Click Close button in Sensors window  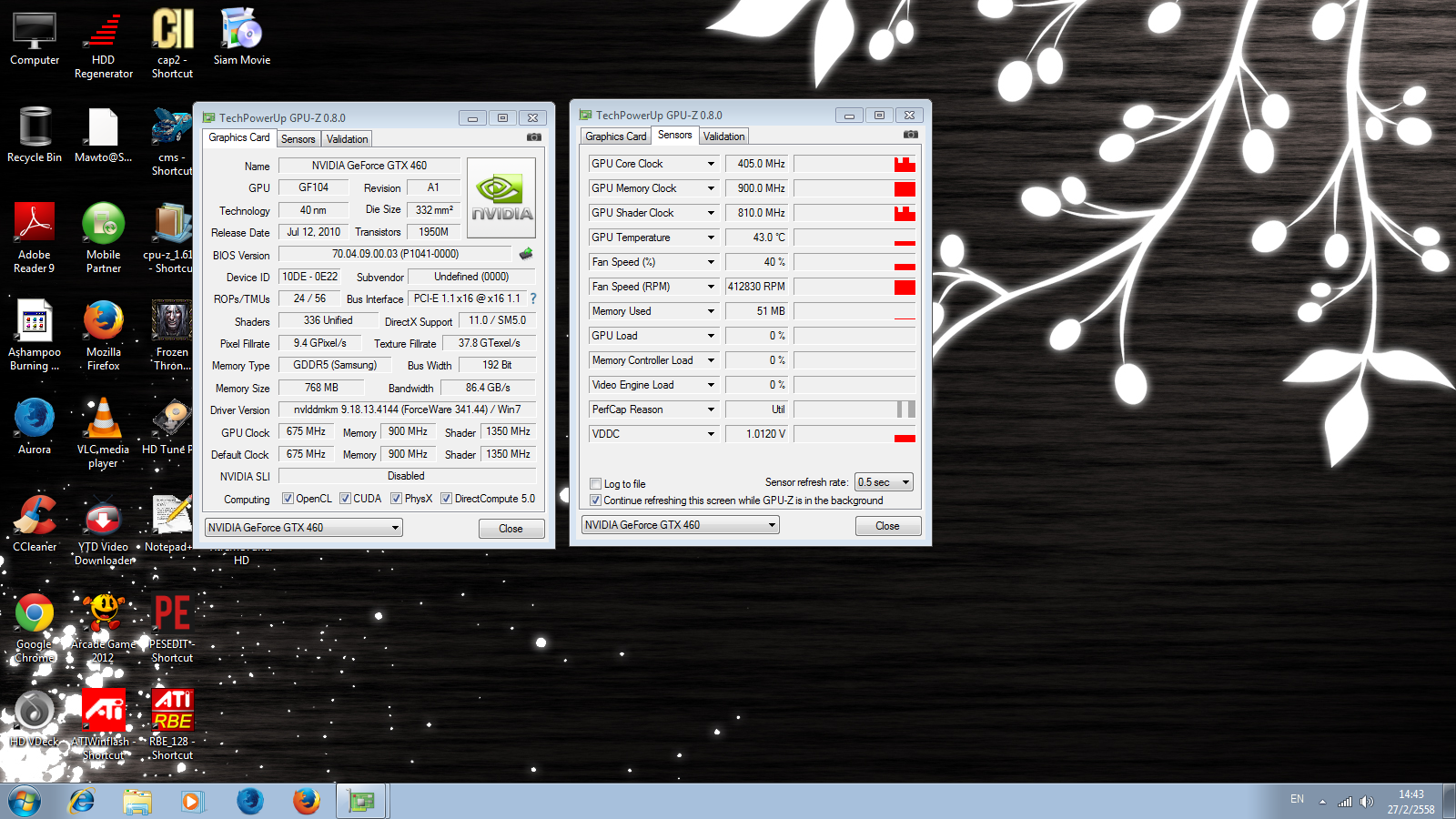click(888, 526)
